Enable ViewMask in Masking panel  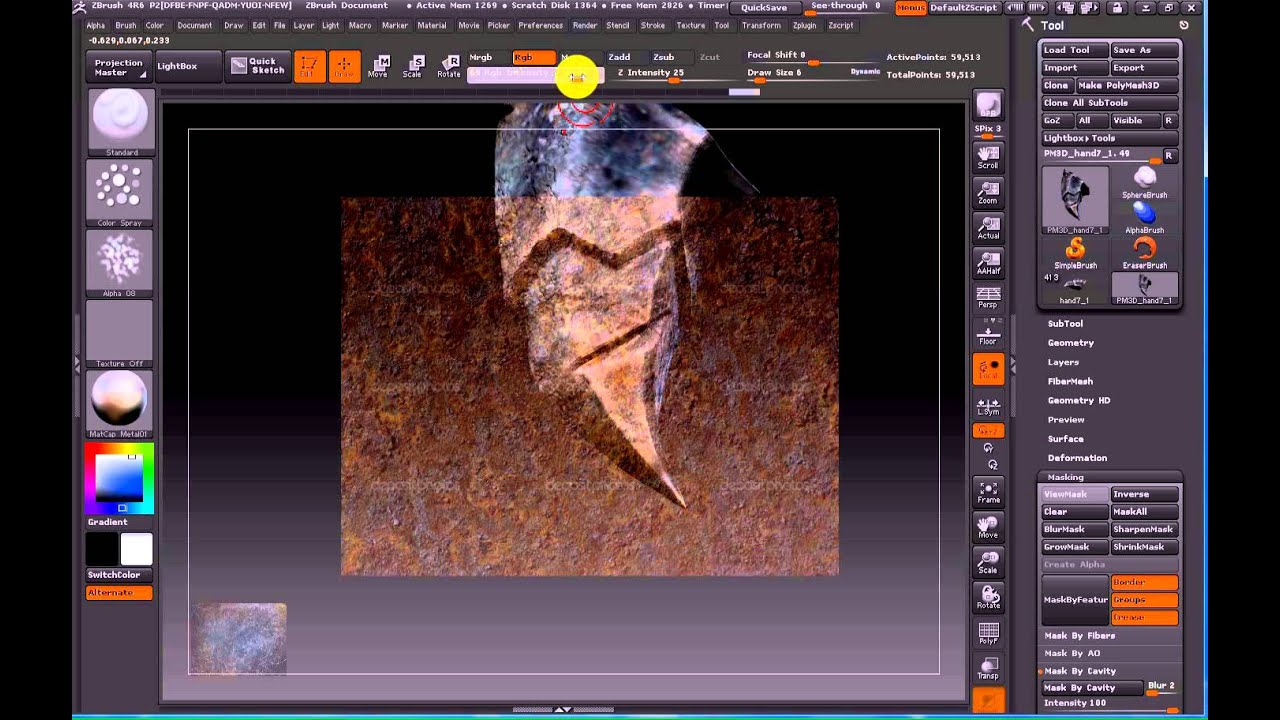click(x=1076, y=494)
